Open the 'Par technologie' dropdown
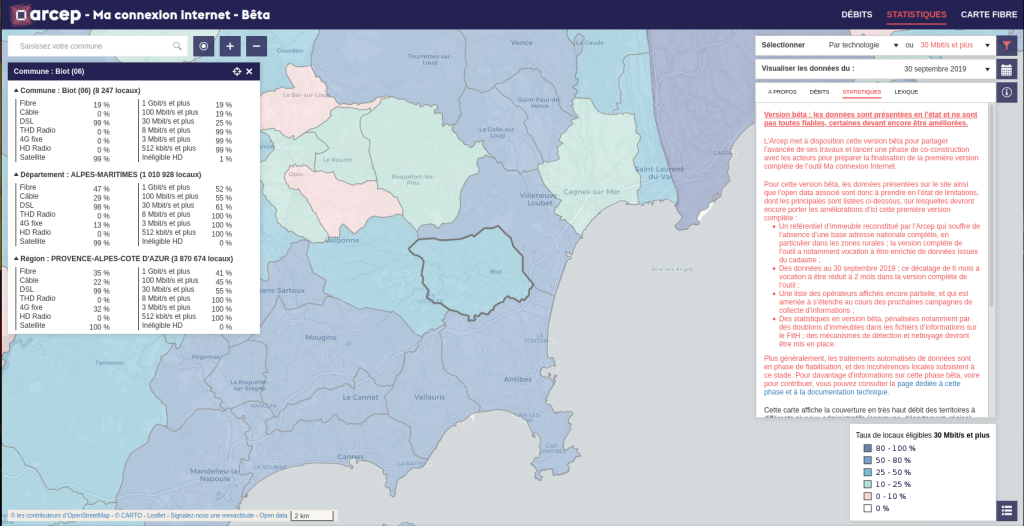The height and width of the screenshot is (526, 1024). (x=863, y=45)
